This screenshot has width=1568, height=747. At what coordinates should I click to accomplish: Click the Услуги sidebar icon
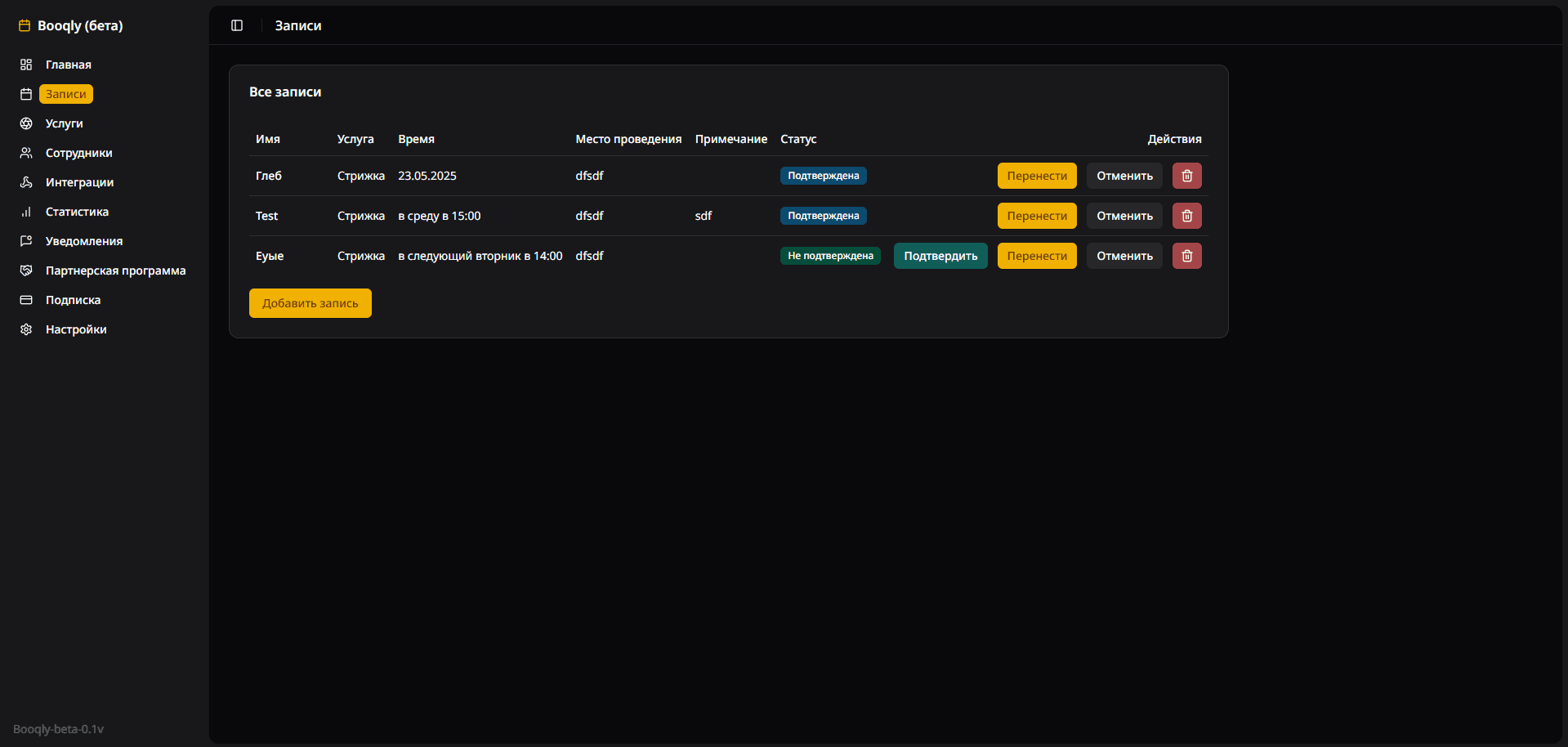pyautogui.click(x=26, y=123)
